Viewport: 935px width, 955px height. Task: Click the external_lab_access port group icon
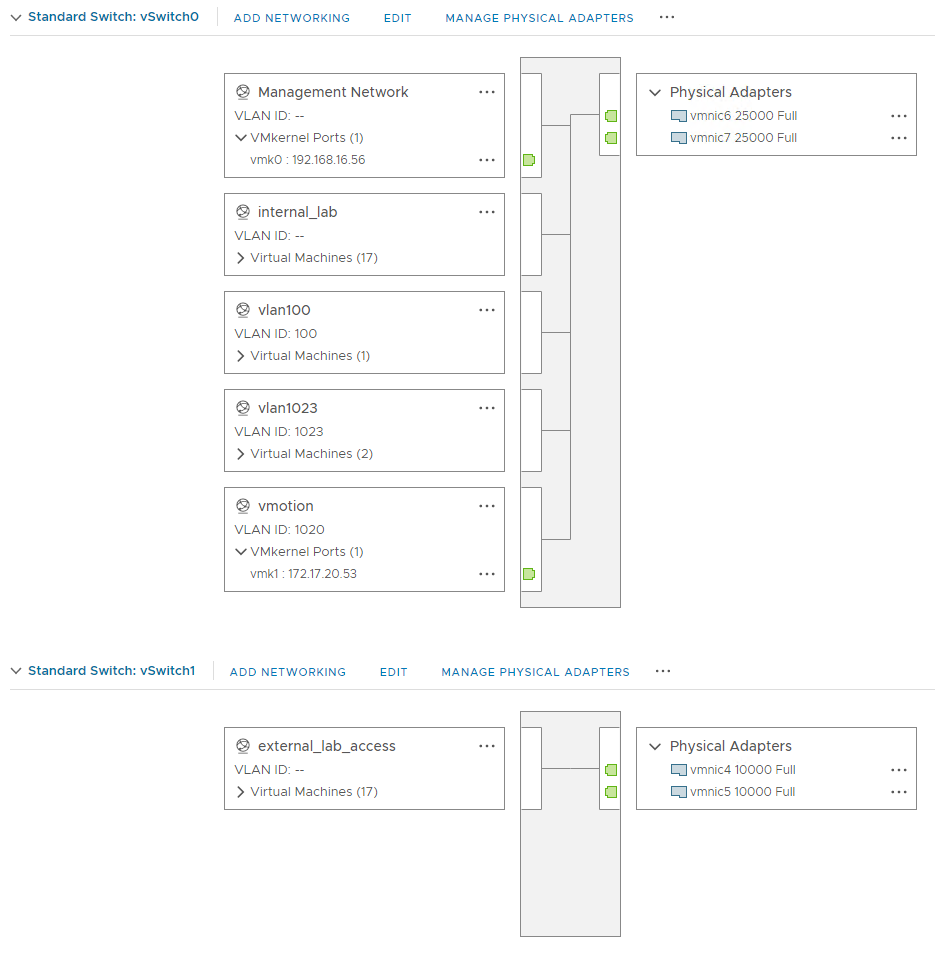click(241, 745)
